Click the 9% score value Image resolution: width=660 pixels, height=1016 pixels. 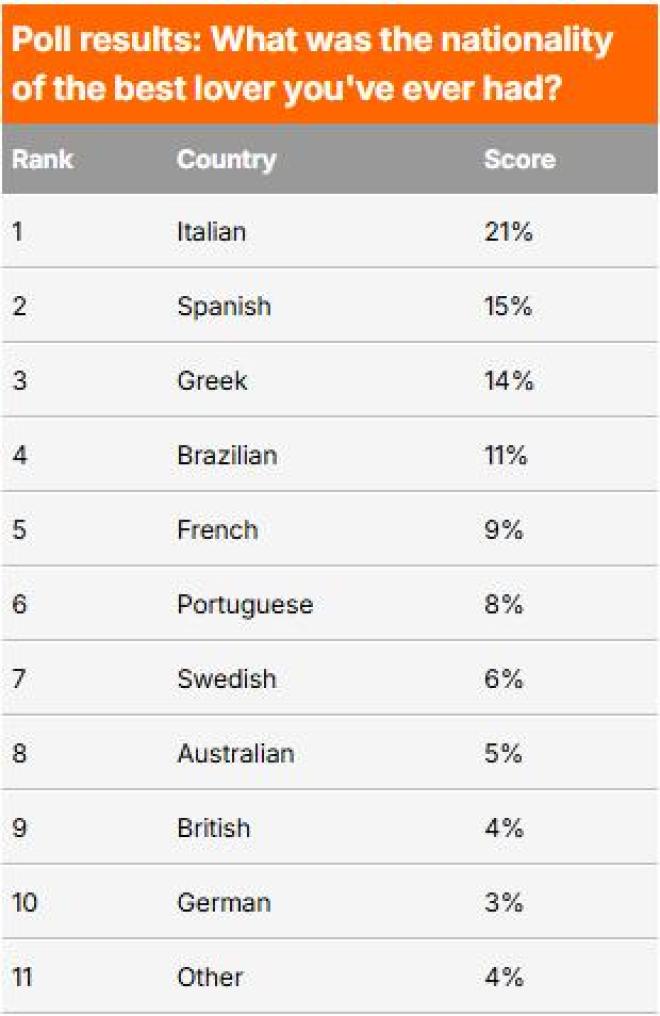pyautogui.click(x=504, y=529)
